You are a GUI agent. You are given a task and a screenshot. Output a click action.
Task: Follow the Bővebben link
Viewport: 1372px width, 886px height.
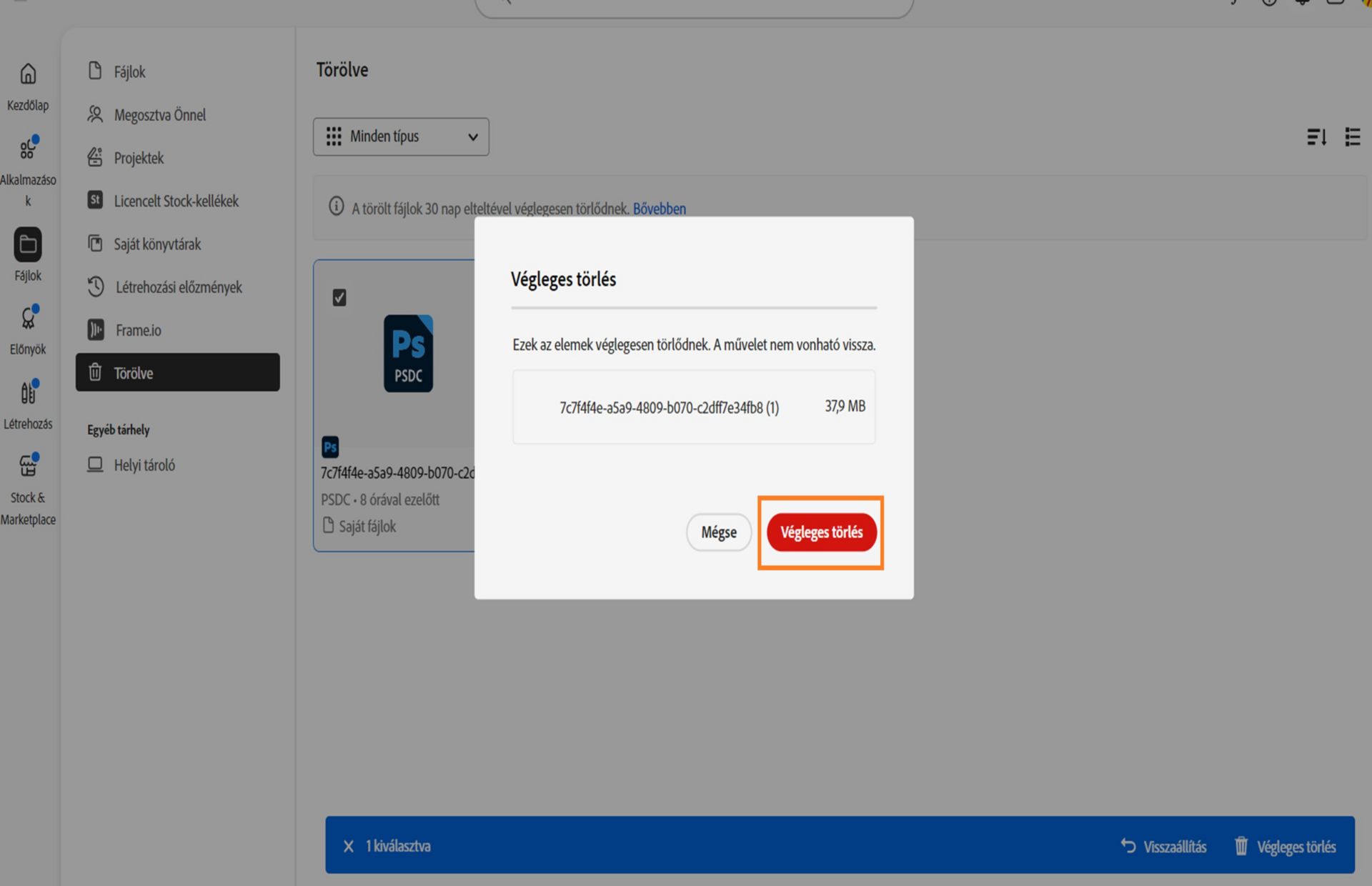pos(660,209)
